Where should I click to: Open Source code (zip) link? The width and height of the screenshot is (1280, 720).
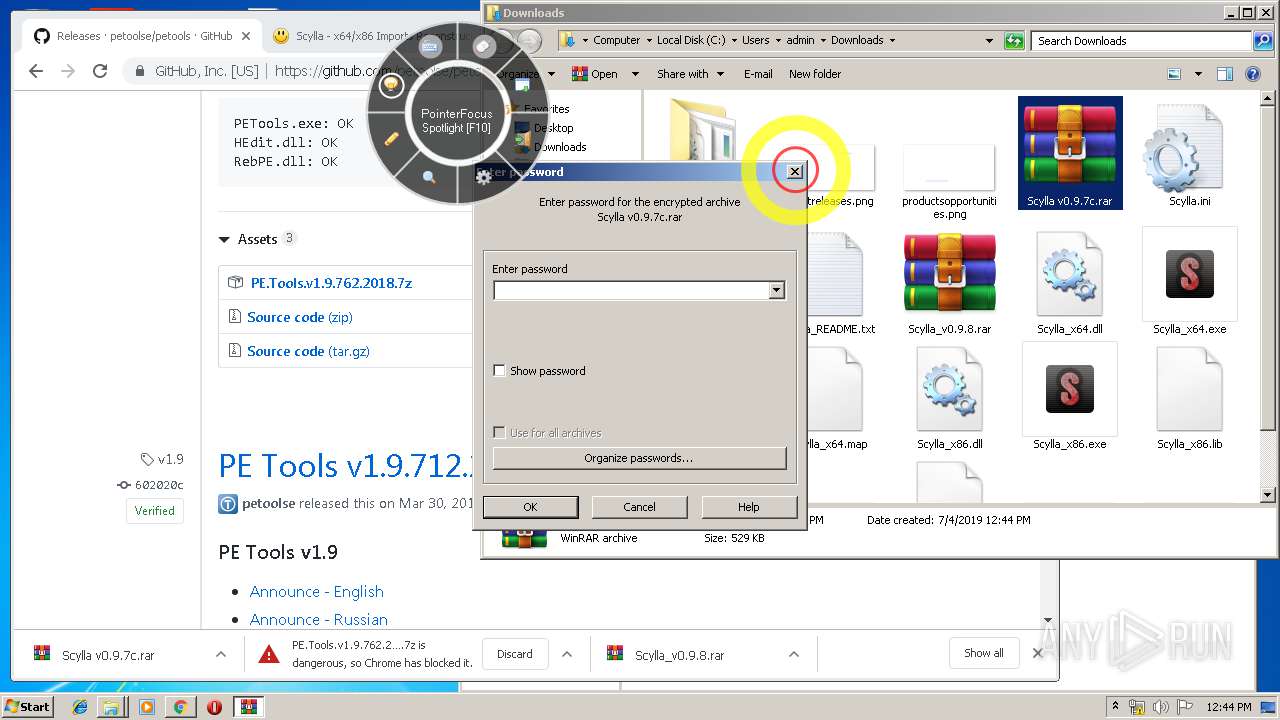[x=300, y=317]
